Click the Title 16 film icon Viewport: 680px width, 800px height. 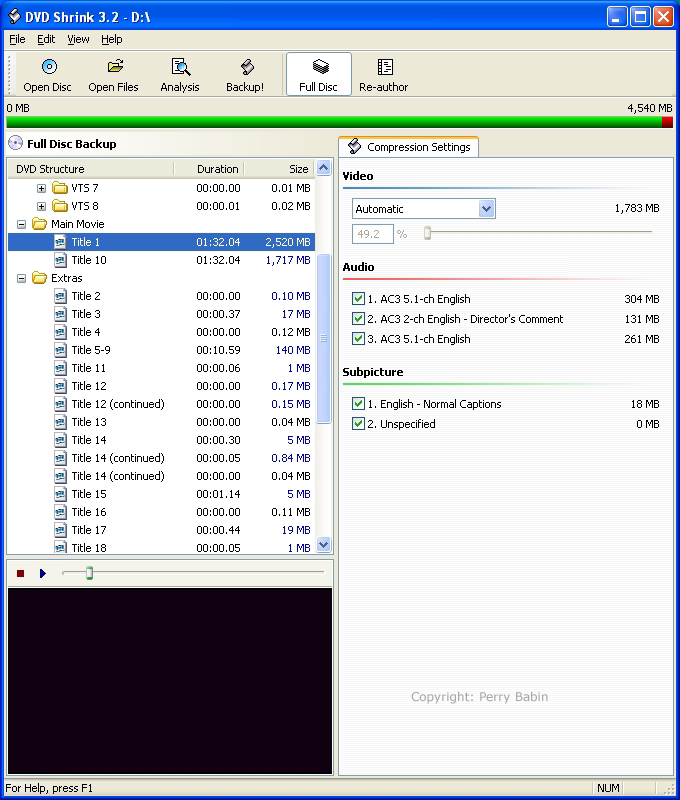coord(60,512)
